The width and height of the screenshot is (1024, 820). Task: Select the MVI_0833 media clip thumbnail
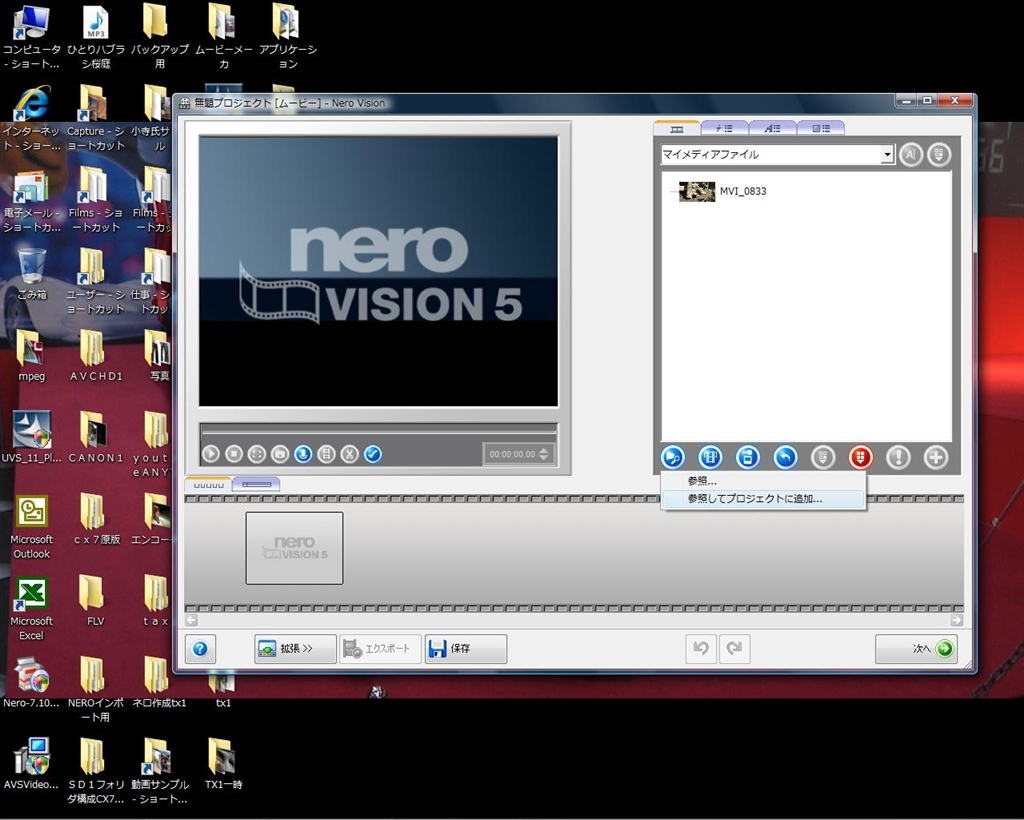[x=697, y=191]
